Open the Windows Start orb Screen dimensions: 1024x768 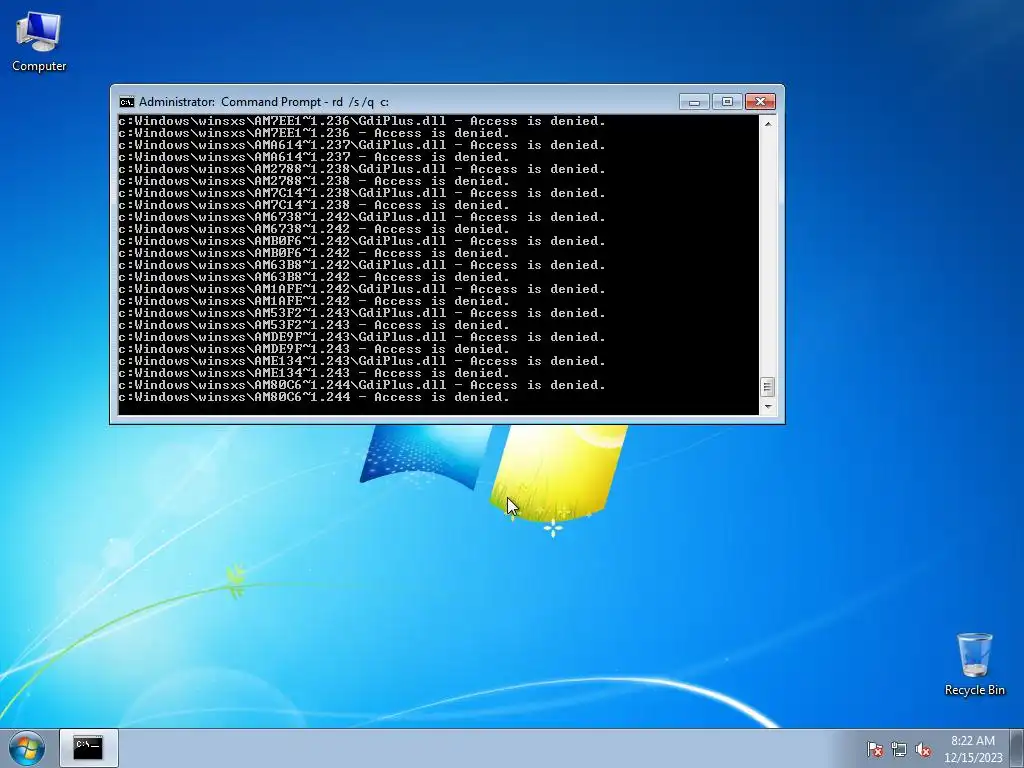pos(27,748)
